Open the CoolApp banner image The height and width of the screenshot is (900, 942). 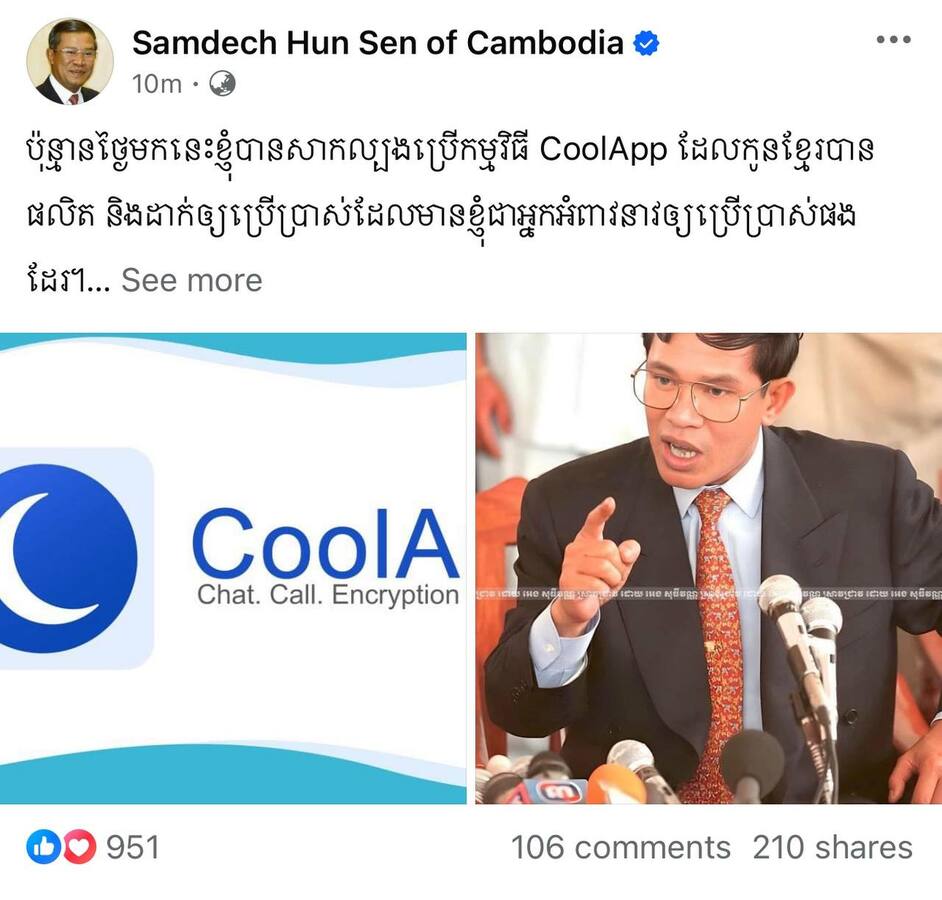[233, 568]
